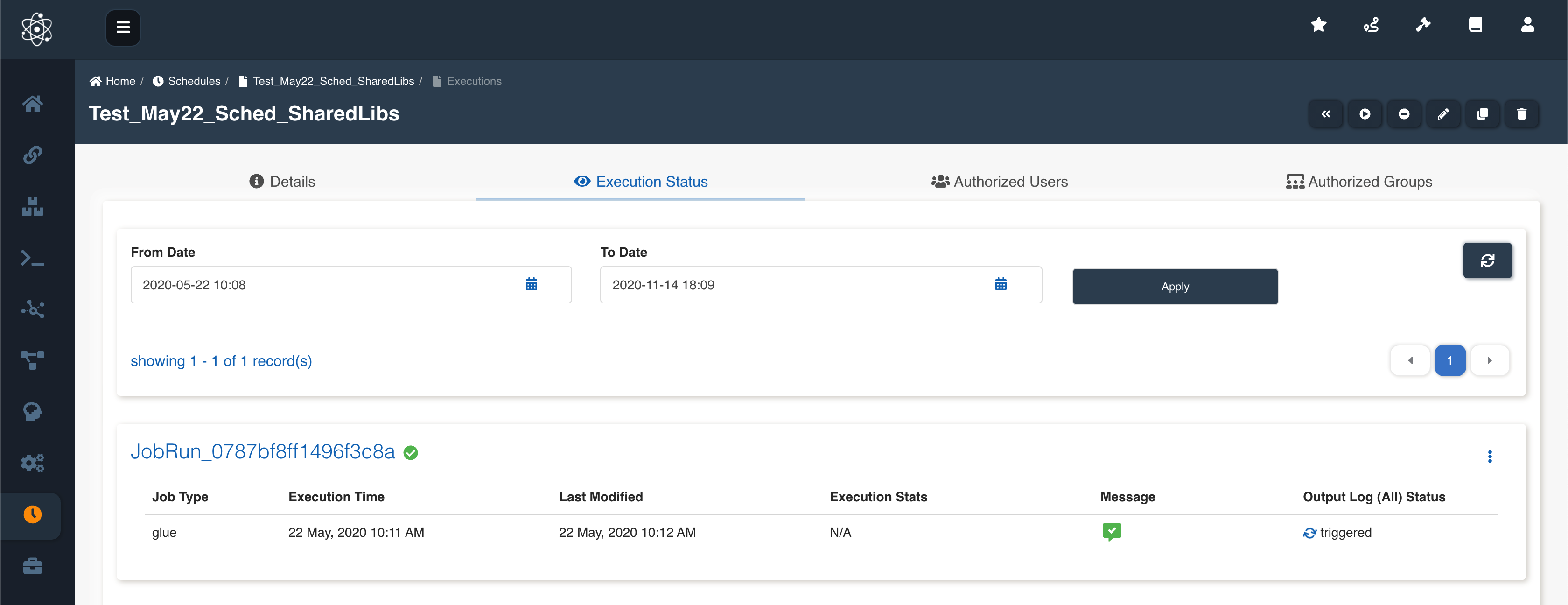Duplicate the schedule via the copy icon
1568x605 pixels.
pyautogui.click(x=1484, y=114)
